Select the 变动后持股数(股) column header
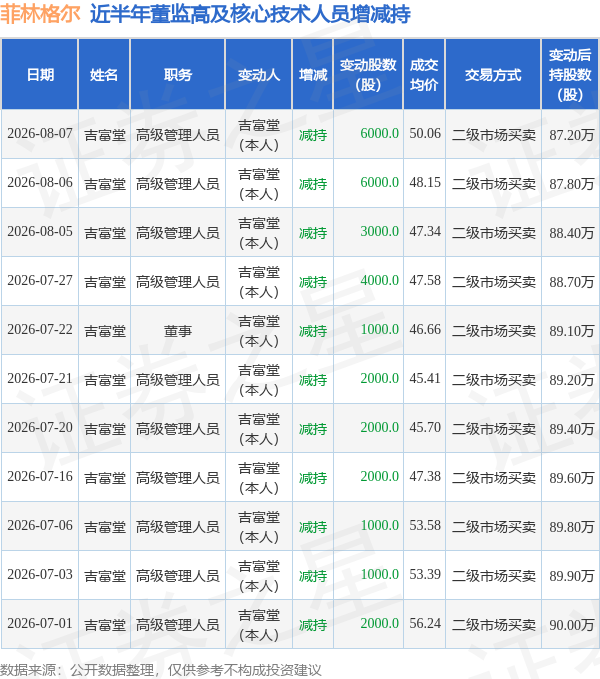Screen dimensions: 600x679 [570, 75]
